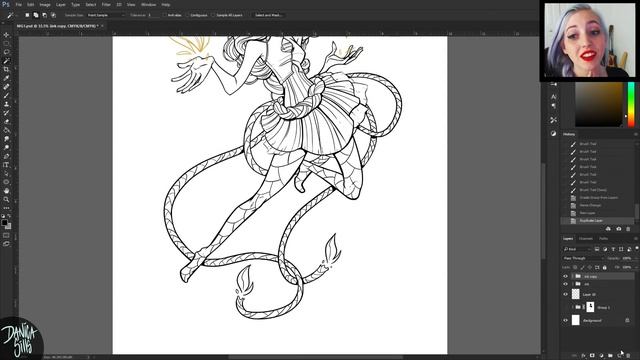The image size is (640, 360).
Task: Click Subtract from Selection mode icon
Action: 44,15
